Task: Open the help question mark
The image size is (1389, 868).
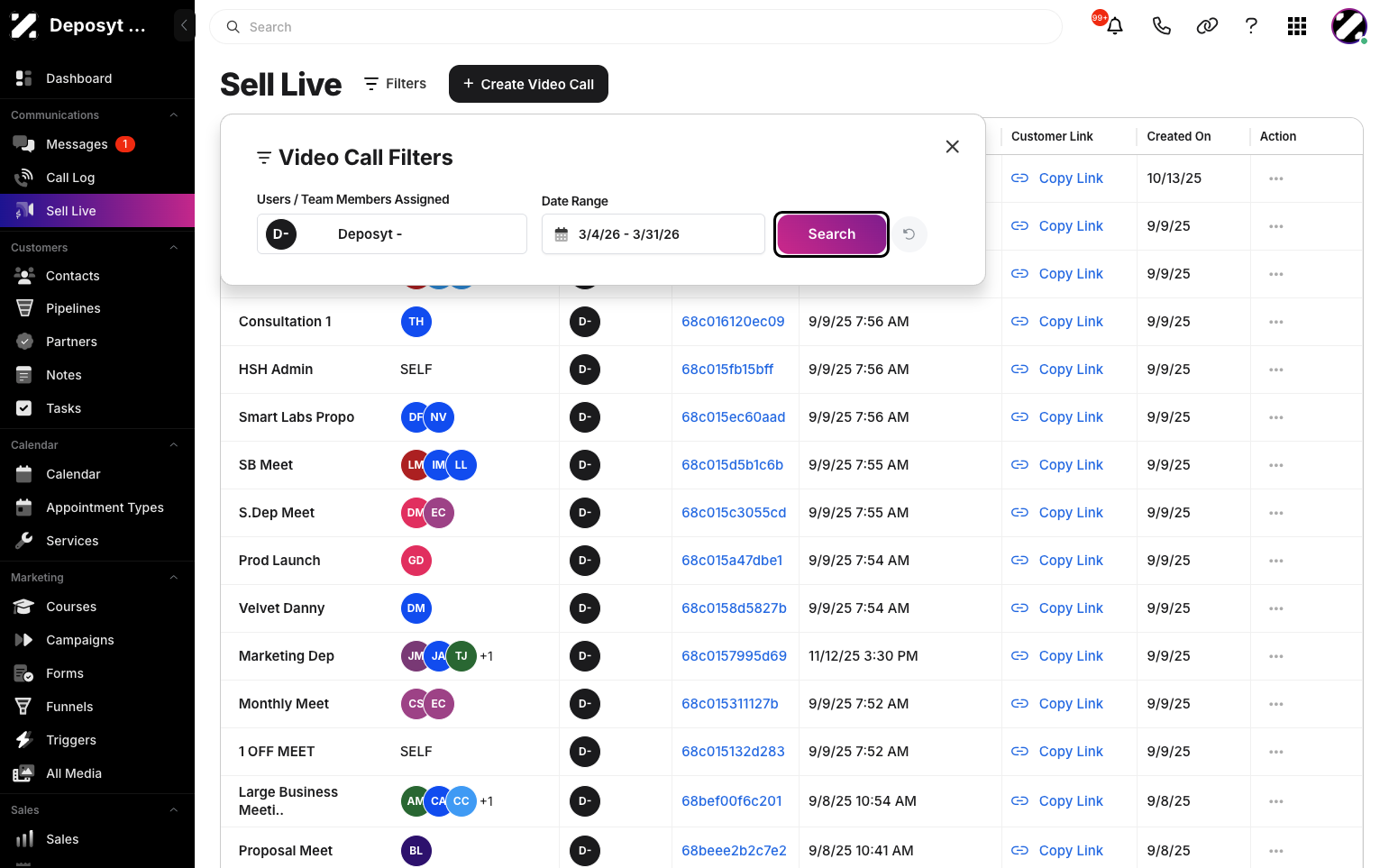Action: coord(1251,26)
